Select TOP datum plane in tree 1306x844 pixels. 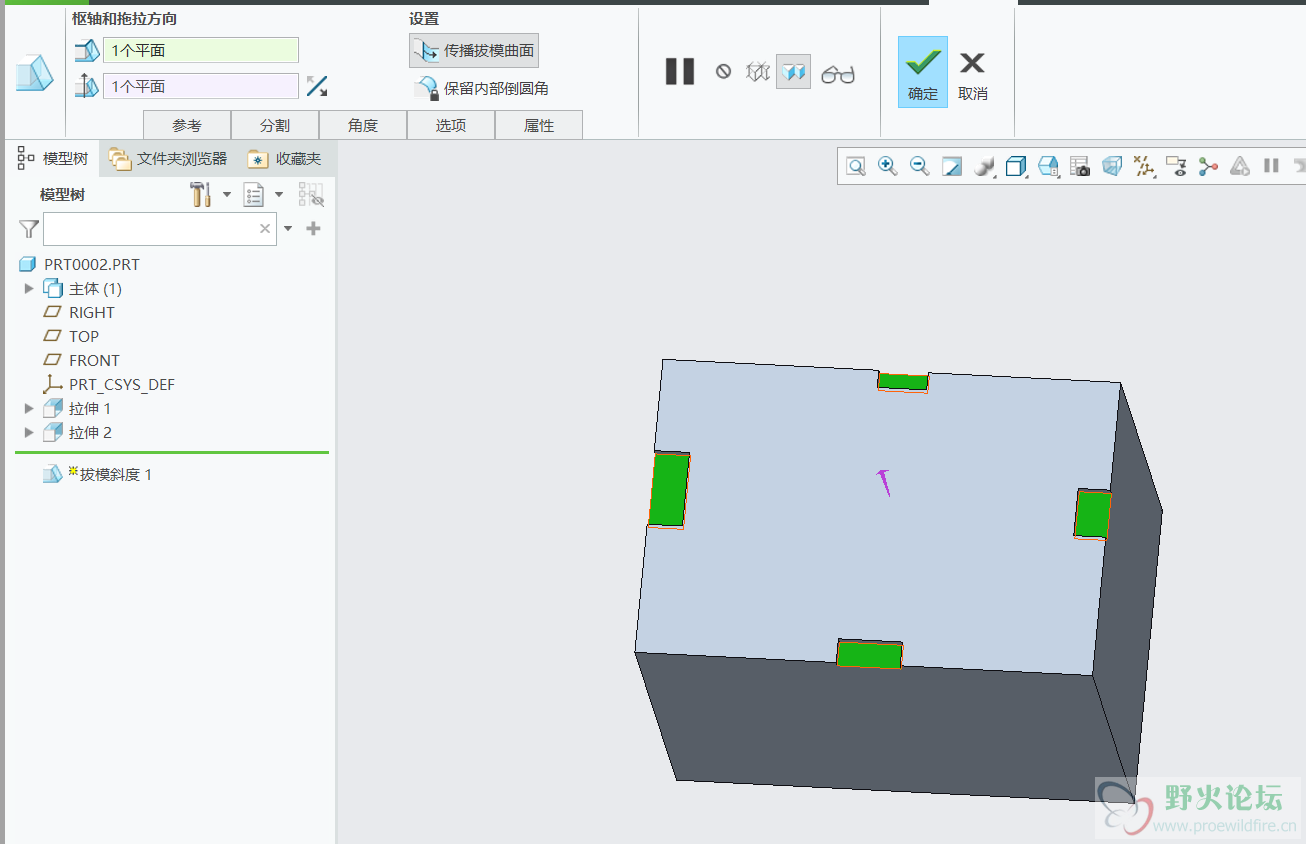pos(84,336)
